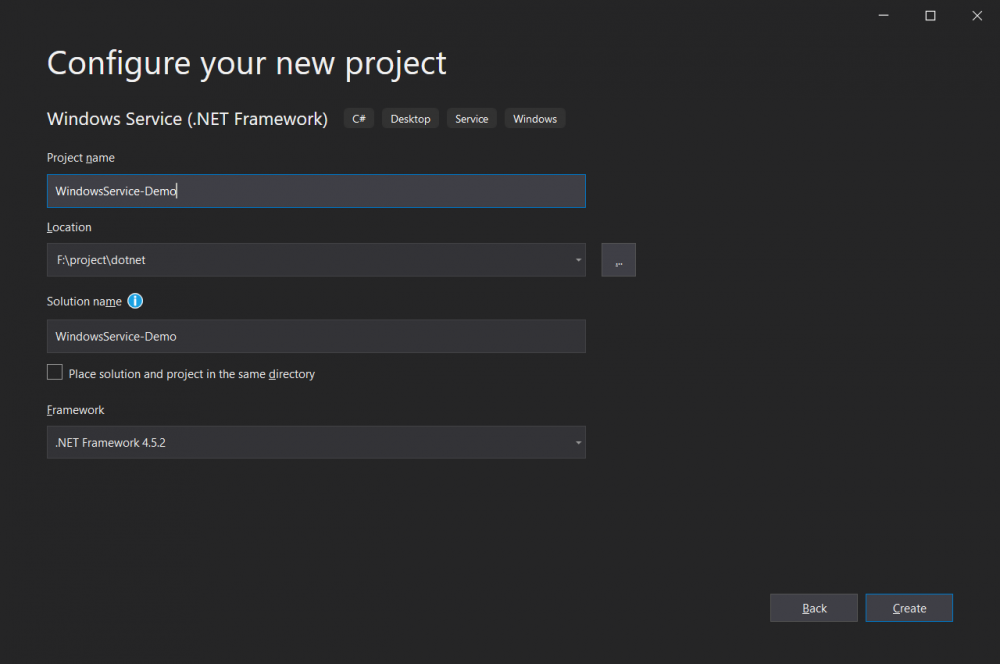Click the Project name input field
Image resolution: width=1000 pixels, height=664 pixels.
click(316, 191)
